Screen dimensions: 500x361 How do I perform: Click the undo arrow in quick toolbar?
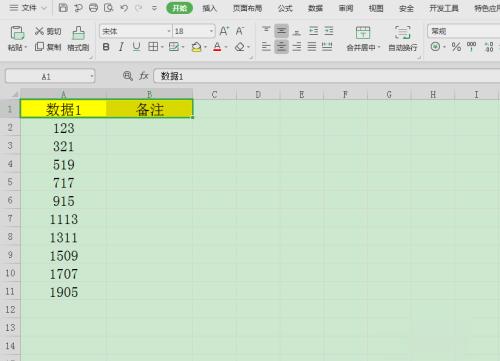(124, 8)
